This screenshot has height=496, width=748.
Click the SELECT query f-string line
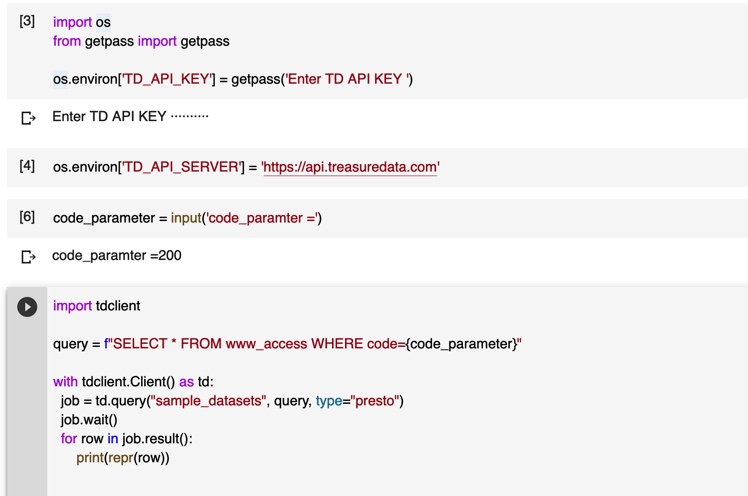tap(287, 344)
